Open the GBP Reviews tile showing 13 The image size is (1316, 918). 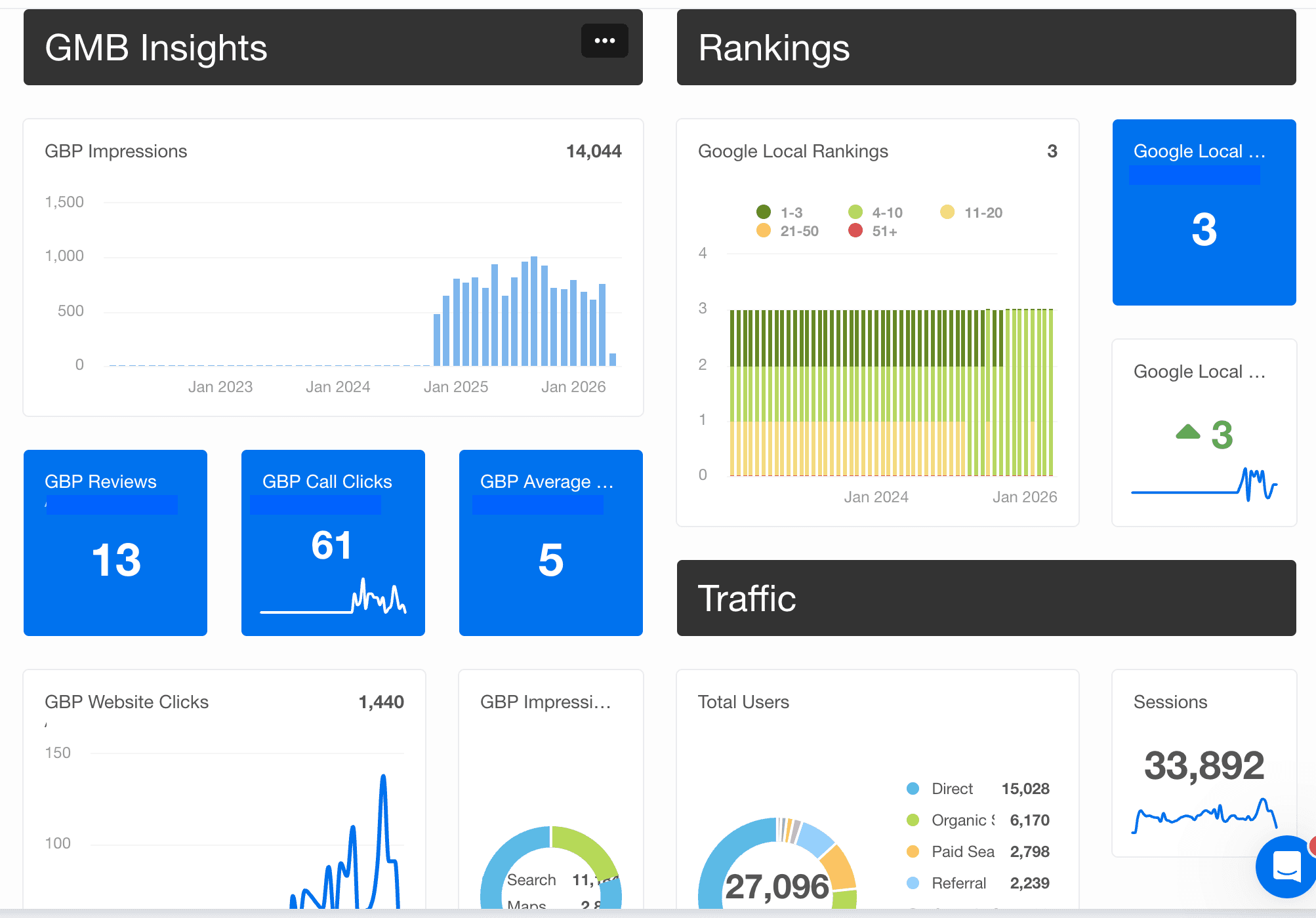click(115, 543)
